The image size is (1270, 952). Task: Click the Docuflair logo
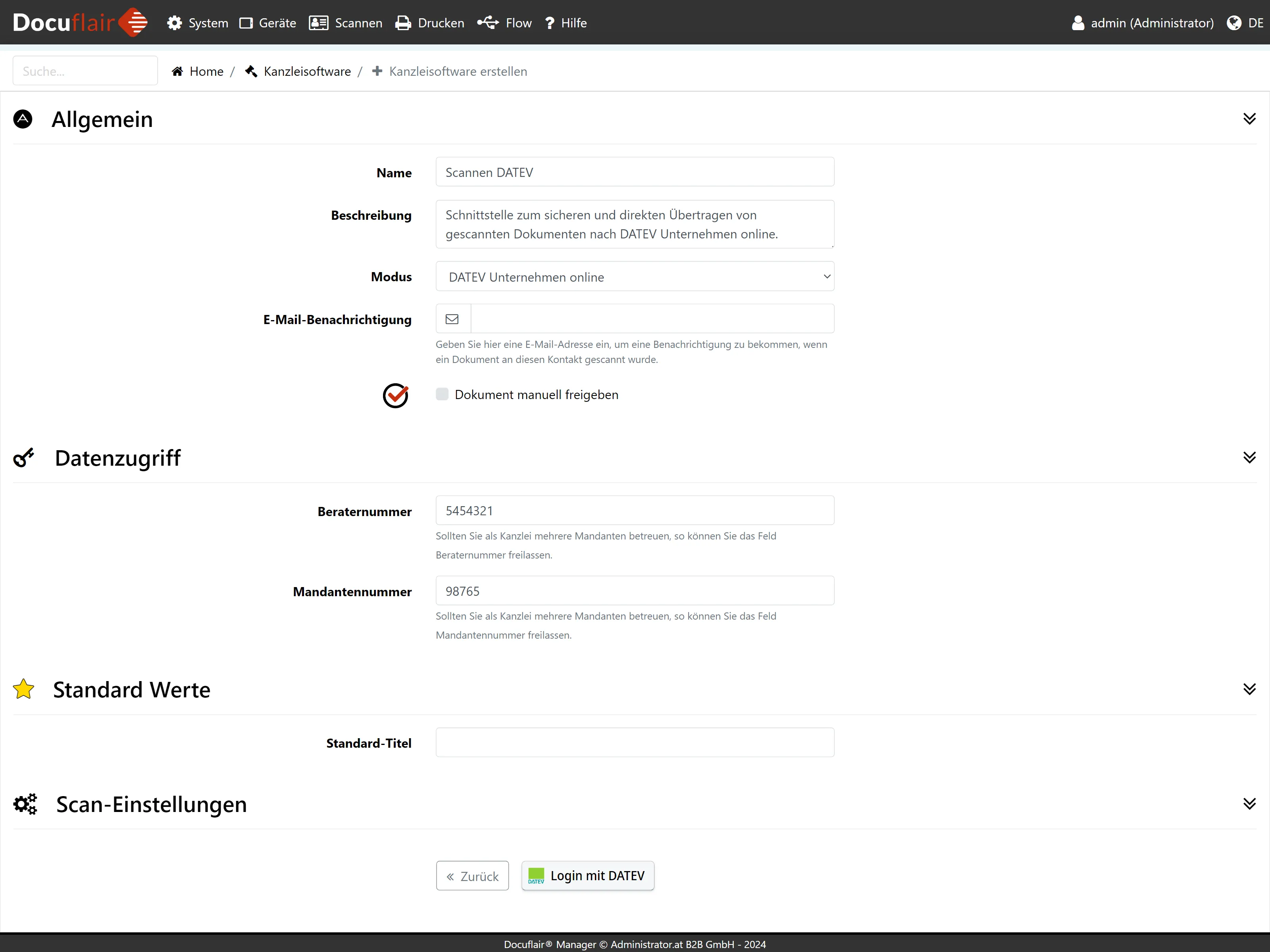click(80, 22)
